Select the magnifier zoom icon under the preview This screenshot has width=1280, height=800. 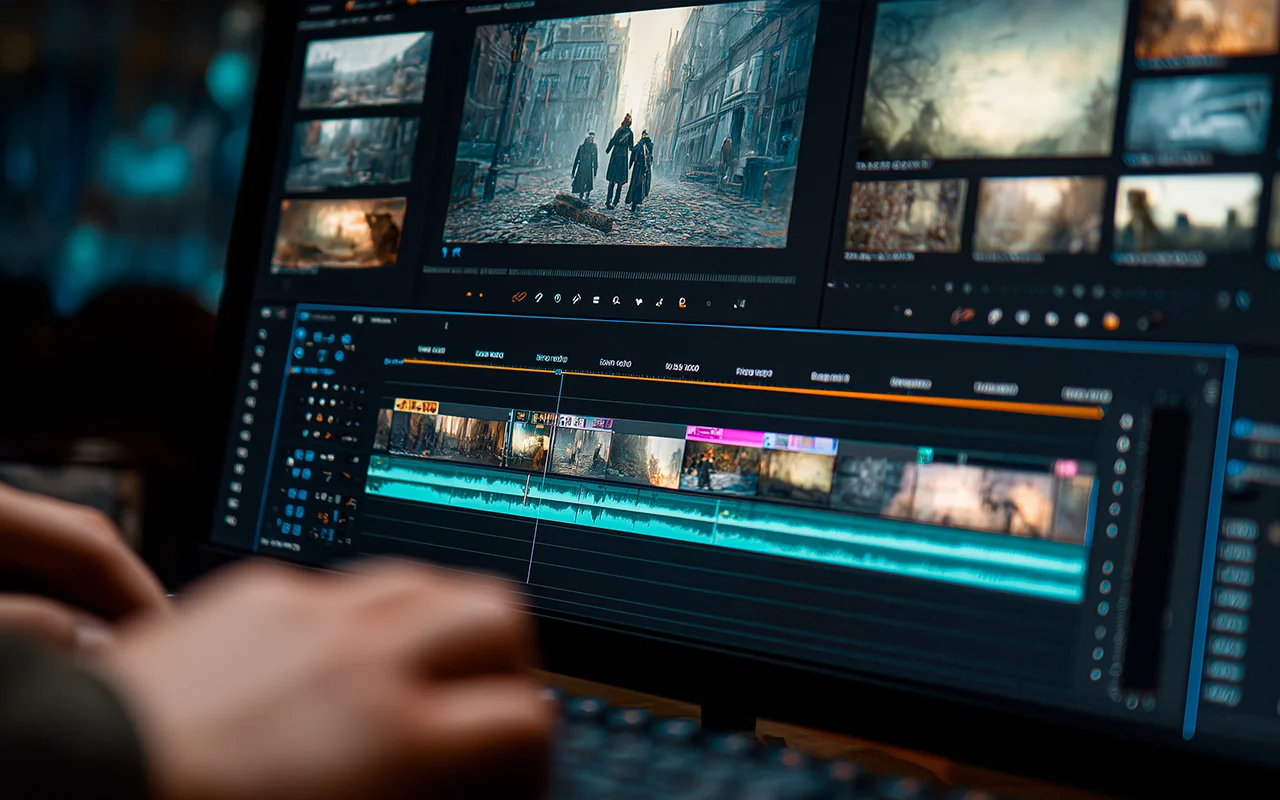(x=616, y=299)
